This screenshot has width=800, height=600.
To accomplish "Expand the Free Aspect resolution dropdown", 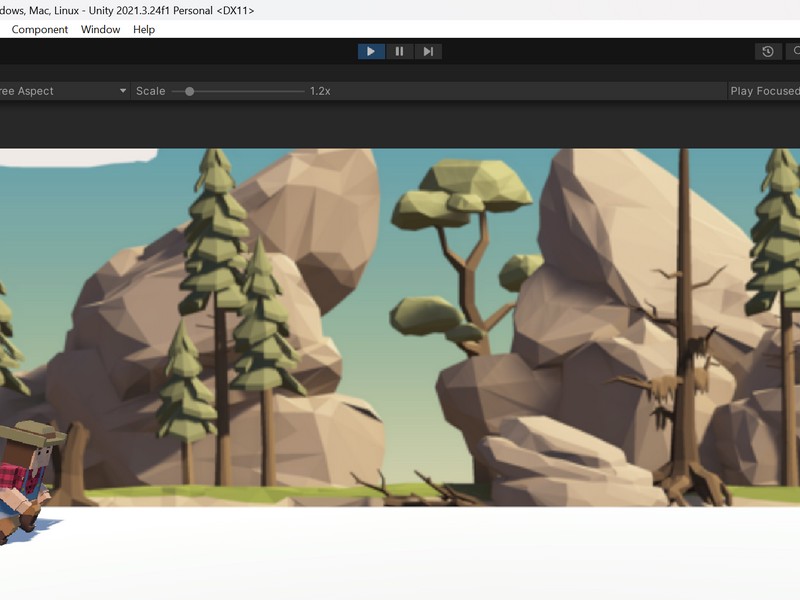I will click(64, 91).
